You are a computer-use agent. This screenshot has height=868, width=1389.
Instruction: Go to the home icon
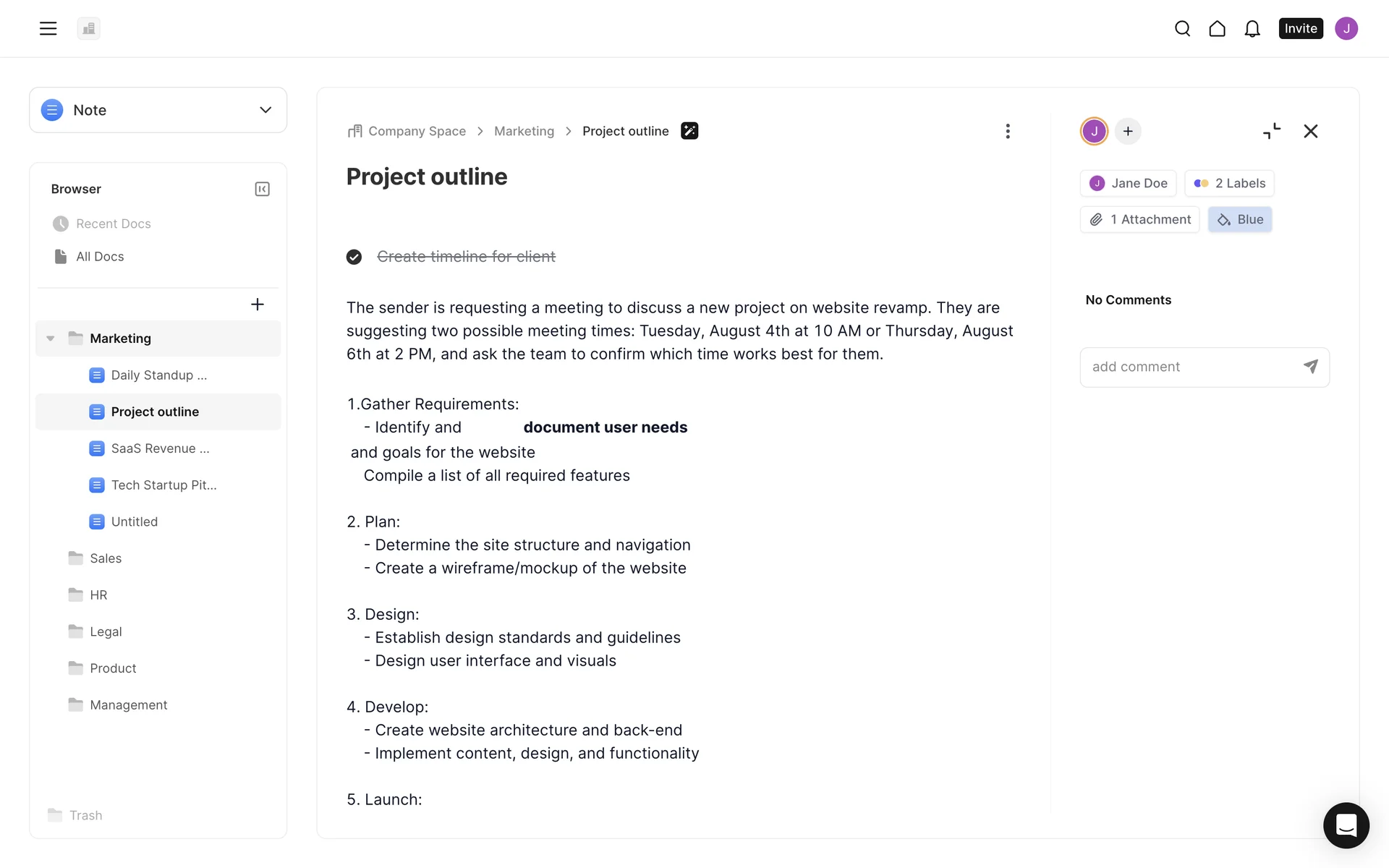pyautogui.click(x=1217, y=28)
